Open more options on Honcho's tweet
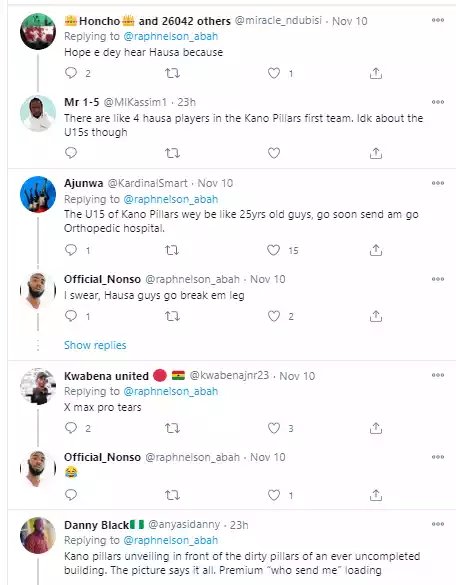The height and width of the screenshot is (585, 456). coord(438,20)
